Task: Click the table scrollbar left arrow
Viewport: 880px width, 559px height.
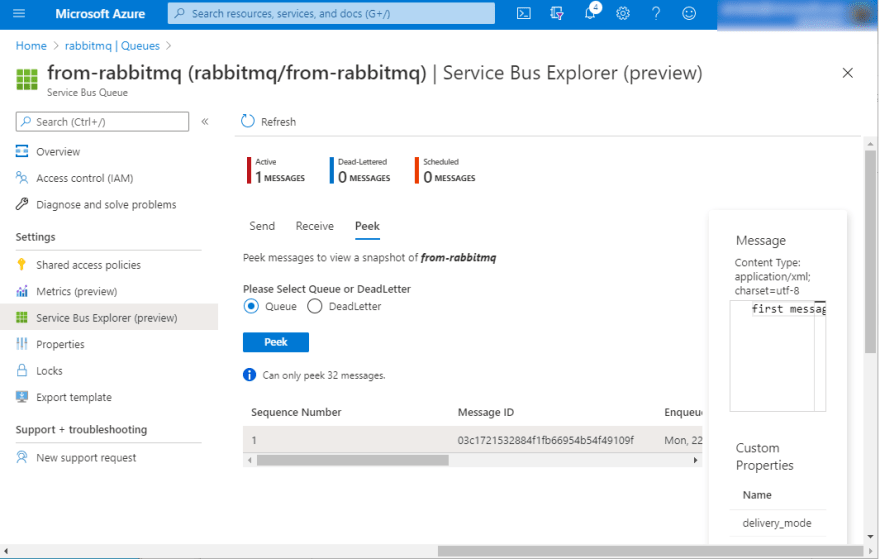Action: coord(250,460)
